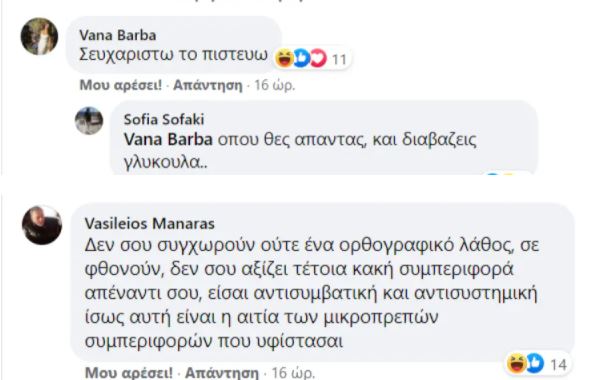This screenshot has width=607, height=380.
Task: Open Vasileios Manaras' profile picture
Action: (42, 225)
